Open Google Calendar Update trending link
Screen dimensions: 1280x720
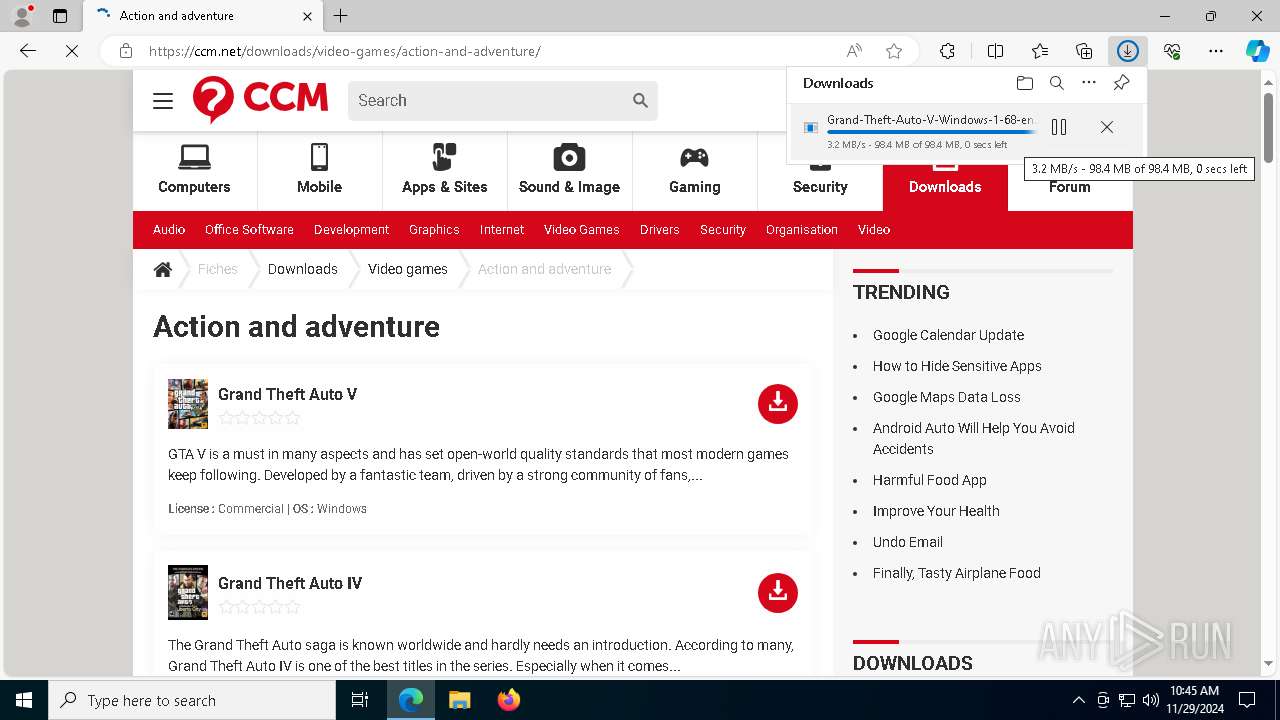948,335
